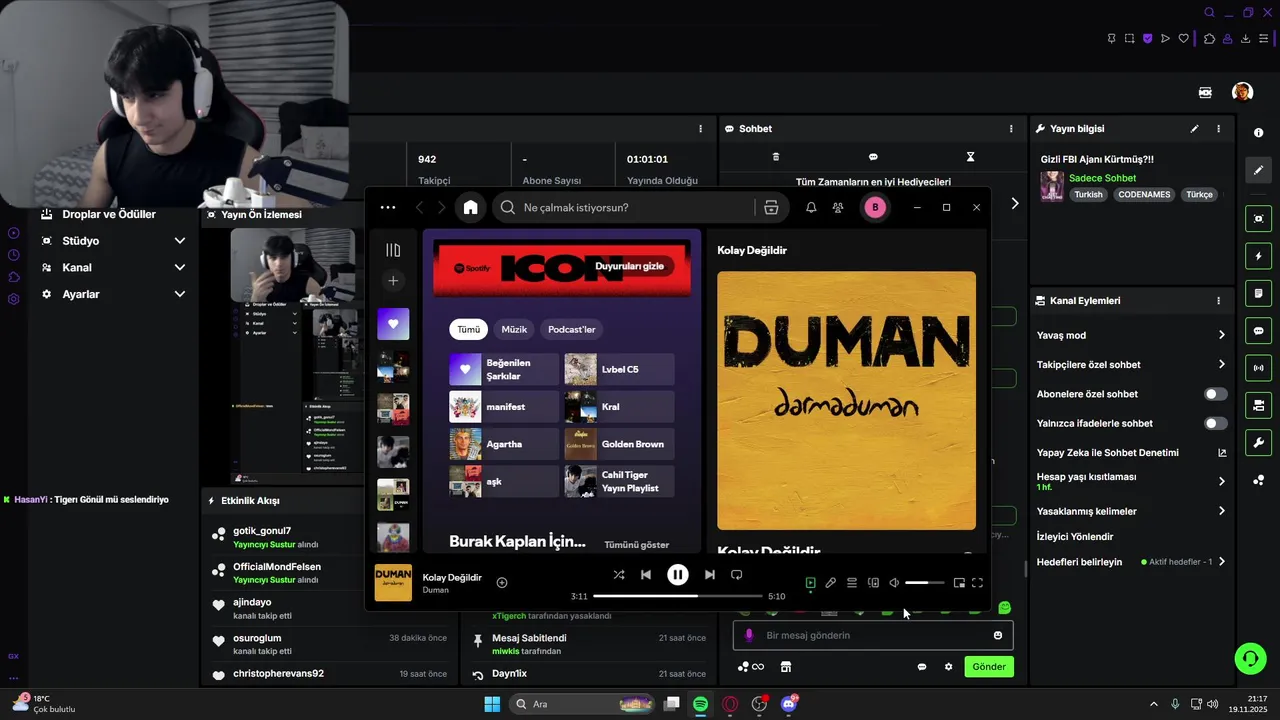Open Spotify connect to device icon
The width and height of the screenshot is (1280, 720).
click(873, 583)
